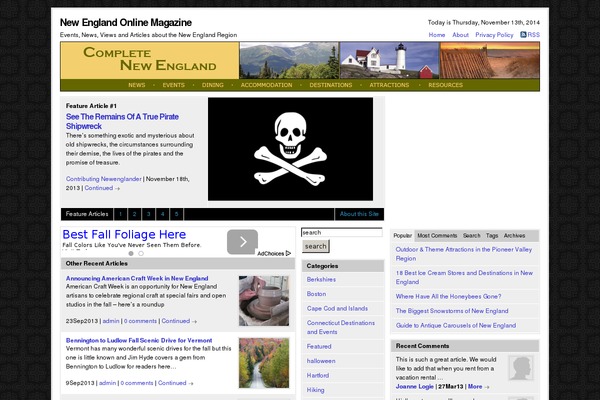
Task: Open Biggest Snowstorms of New England
Action: click(x=452, y=311)
